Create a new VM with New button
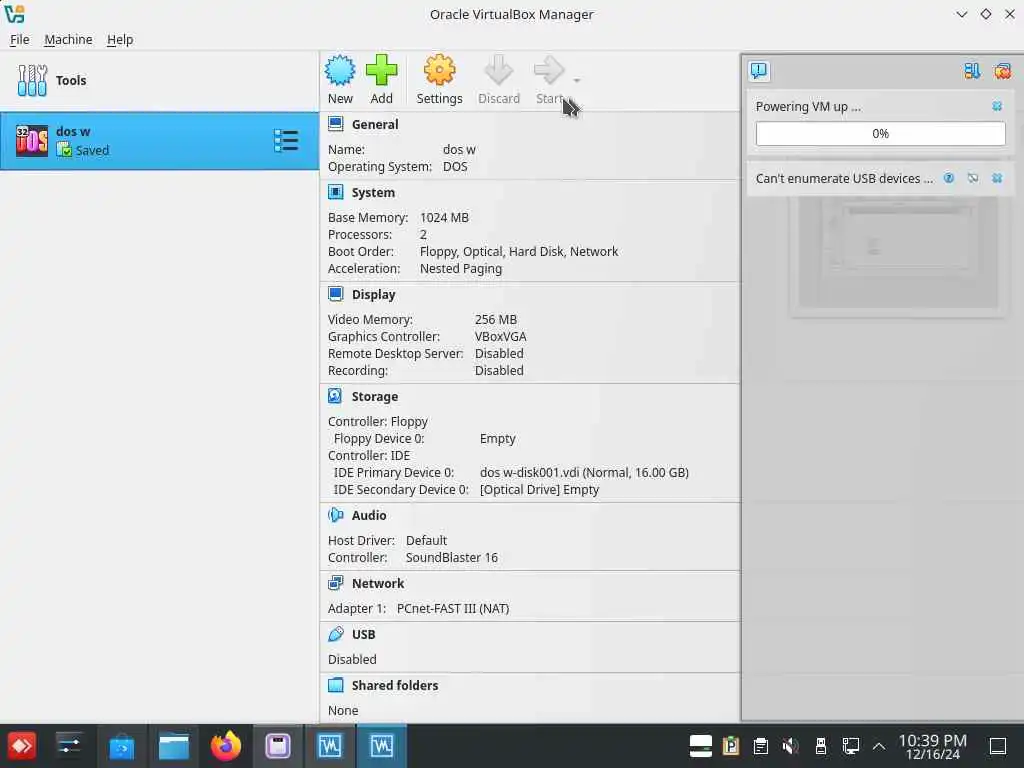This screenshot has height=768, width=1024. pos(340,80)
